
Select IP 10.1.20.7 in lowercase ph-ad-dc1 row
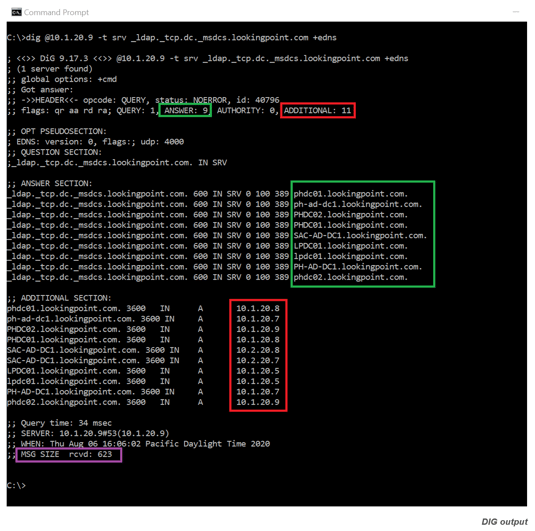pos(258,319)
